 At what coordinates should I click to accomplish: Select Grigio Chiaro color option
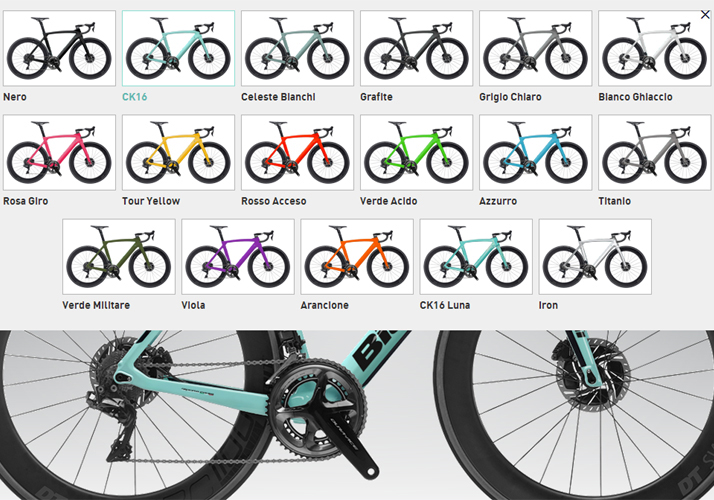pos(536,48)
